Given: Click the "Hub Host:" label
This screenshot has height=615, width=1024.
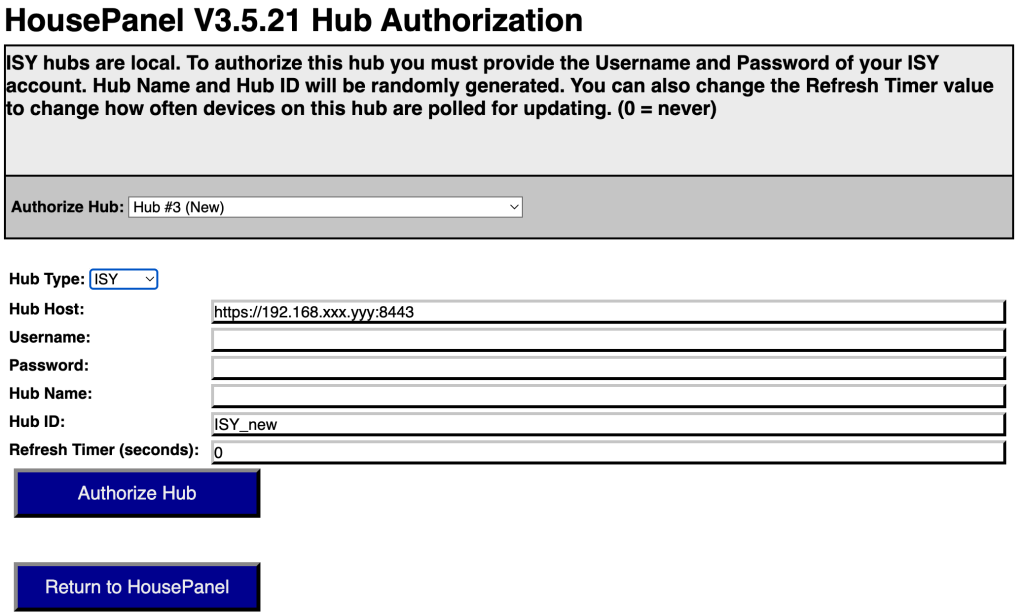Looking at the screenshot, I should coord(47,310).
